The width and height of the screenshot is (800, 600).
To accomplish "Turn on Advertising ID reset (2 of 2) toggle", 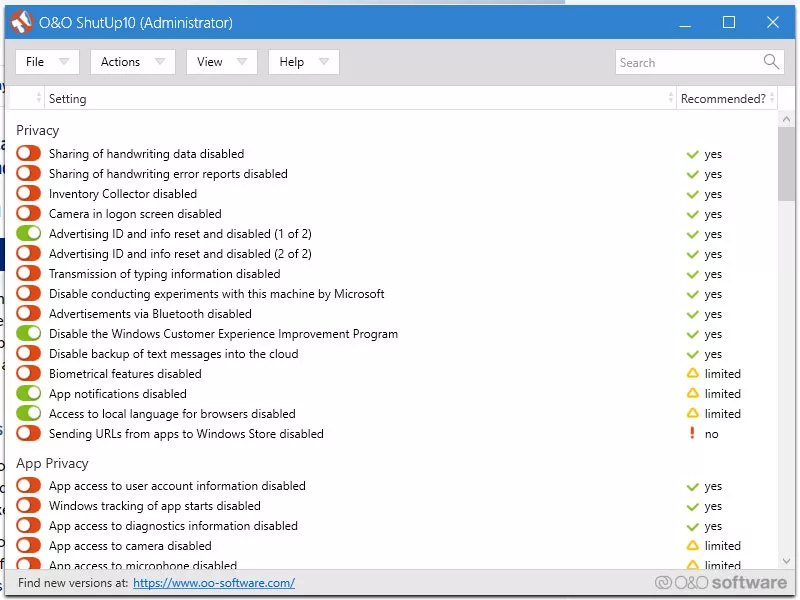I will (28, 253).
